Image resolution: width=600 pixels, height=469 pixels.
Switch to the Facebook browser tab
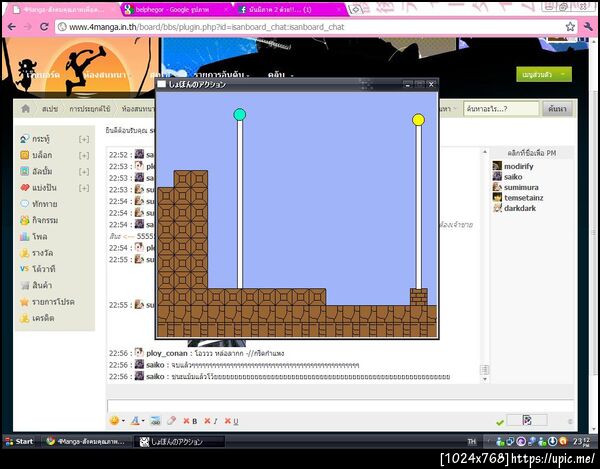click(289, 10)
